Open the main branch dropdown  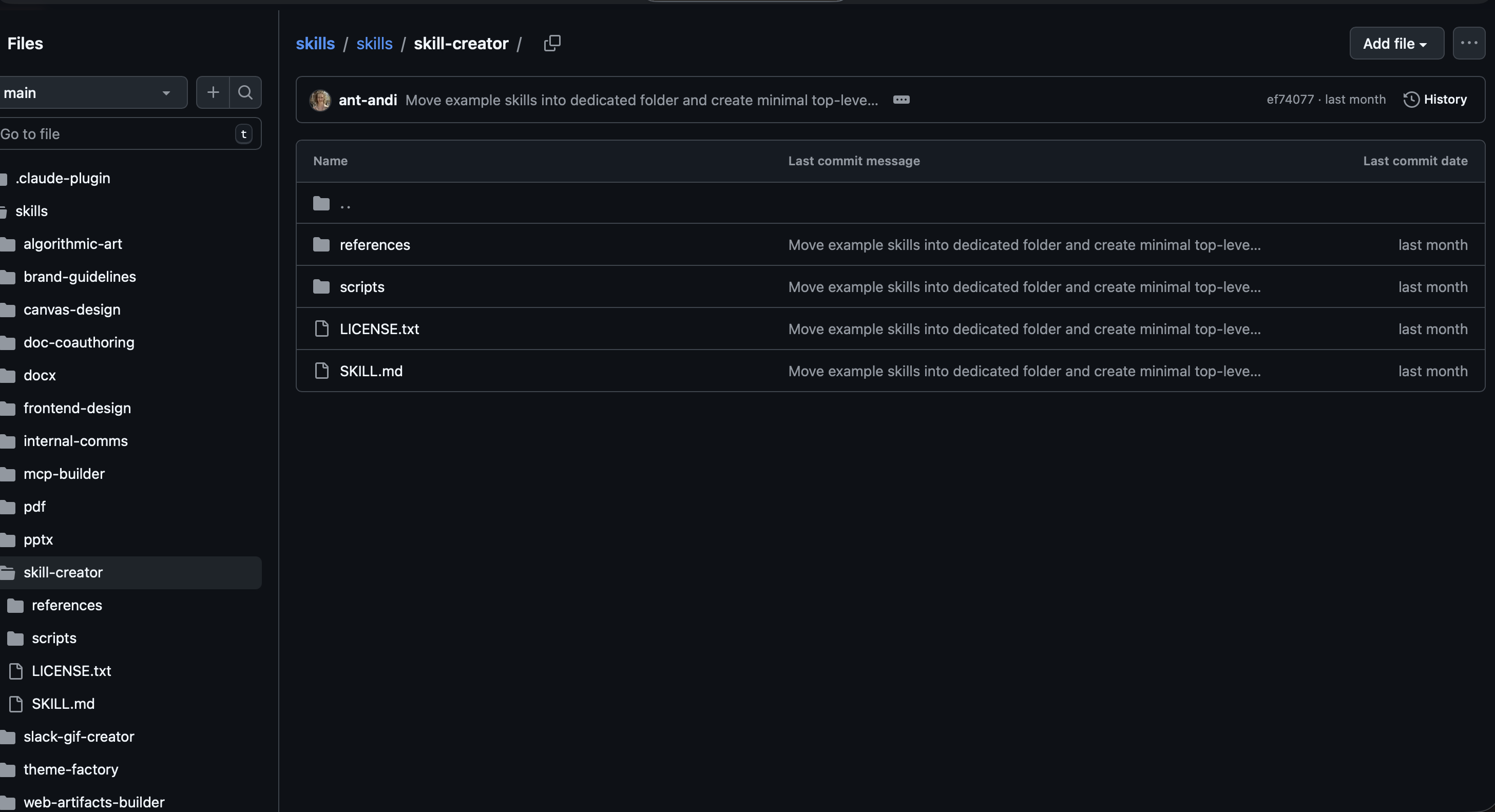point(92,92)
